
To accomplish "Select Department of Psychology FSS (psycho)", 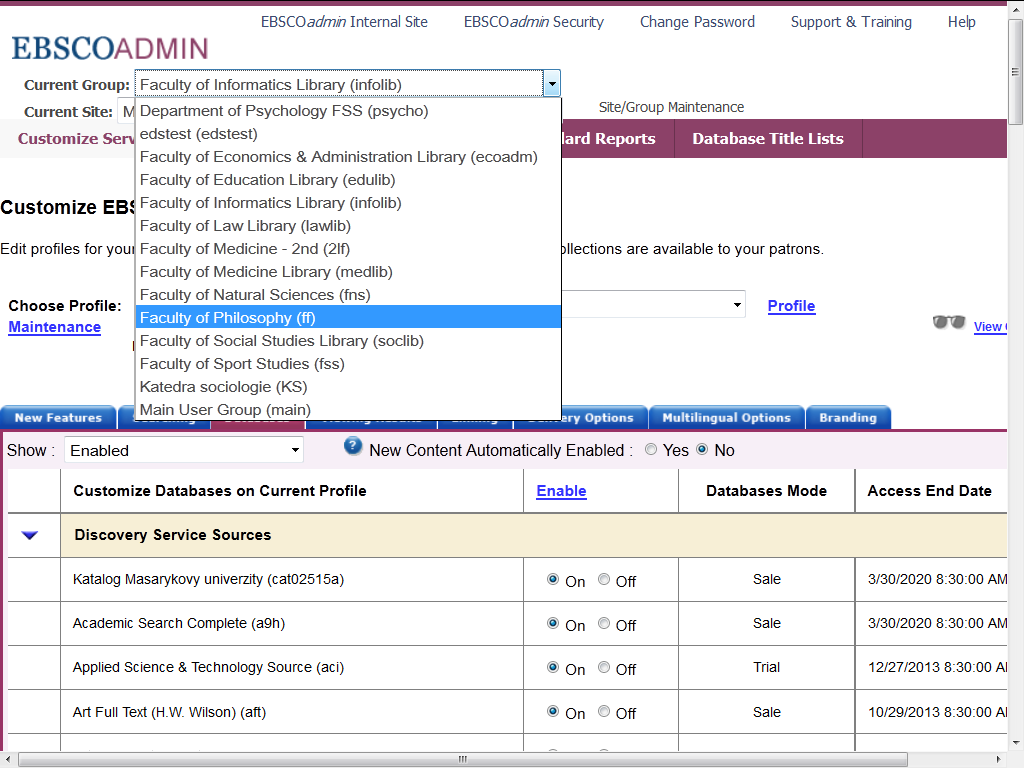I will point(348,111).
